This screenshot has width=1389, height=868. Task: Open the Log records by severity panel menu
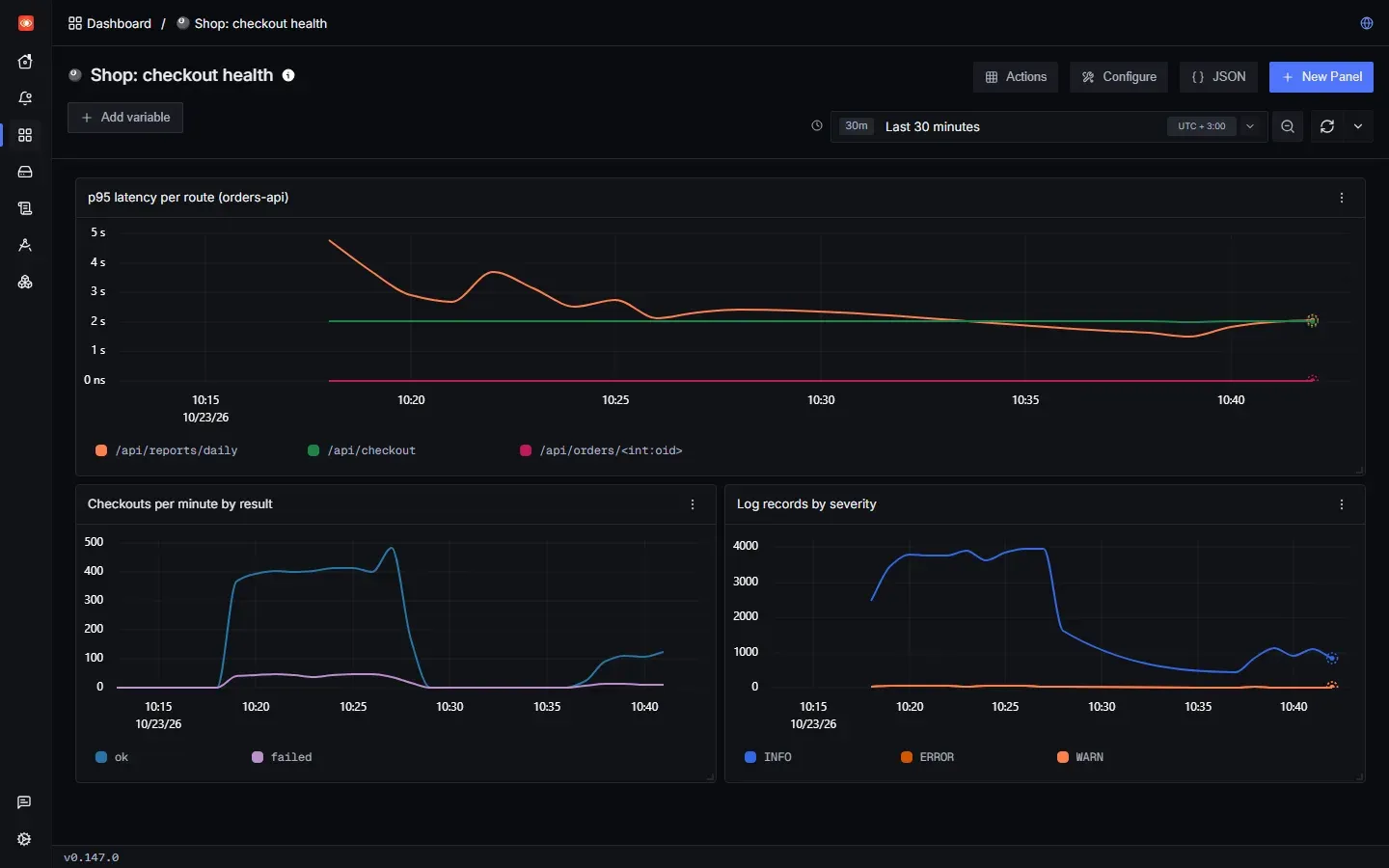[1342, 504]
